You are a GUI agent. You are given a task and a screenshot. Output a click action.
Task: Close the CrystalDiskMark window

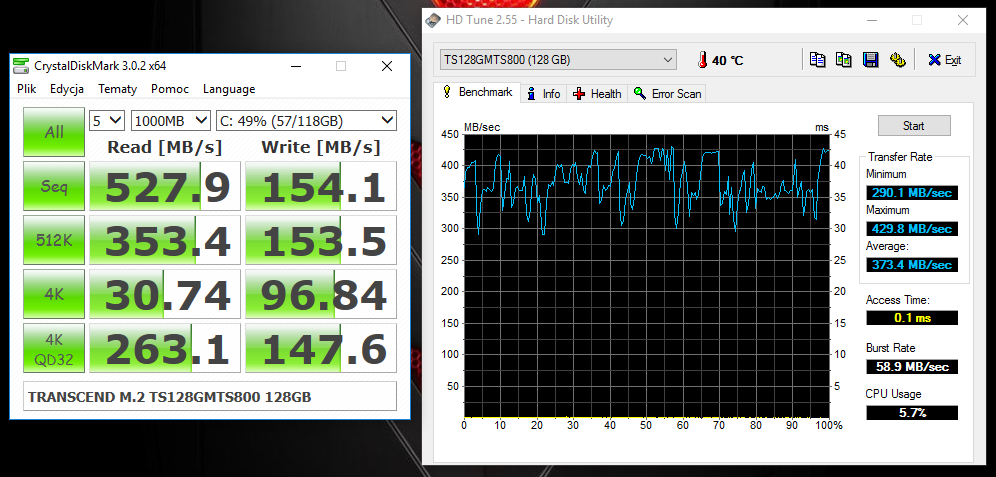386,66
